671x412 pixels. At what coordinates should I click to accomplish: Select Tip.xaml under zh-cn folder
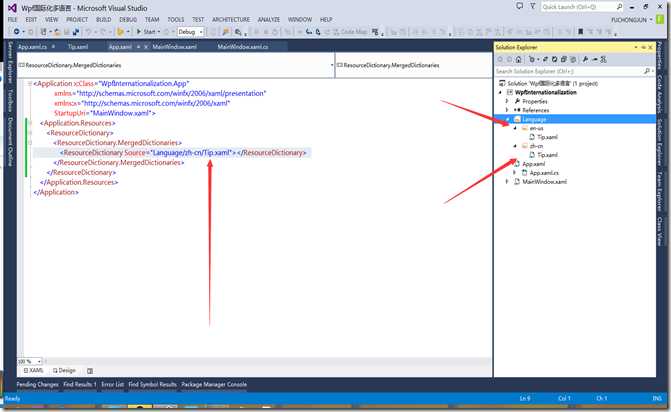pos(547,155)
